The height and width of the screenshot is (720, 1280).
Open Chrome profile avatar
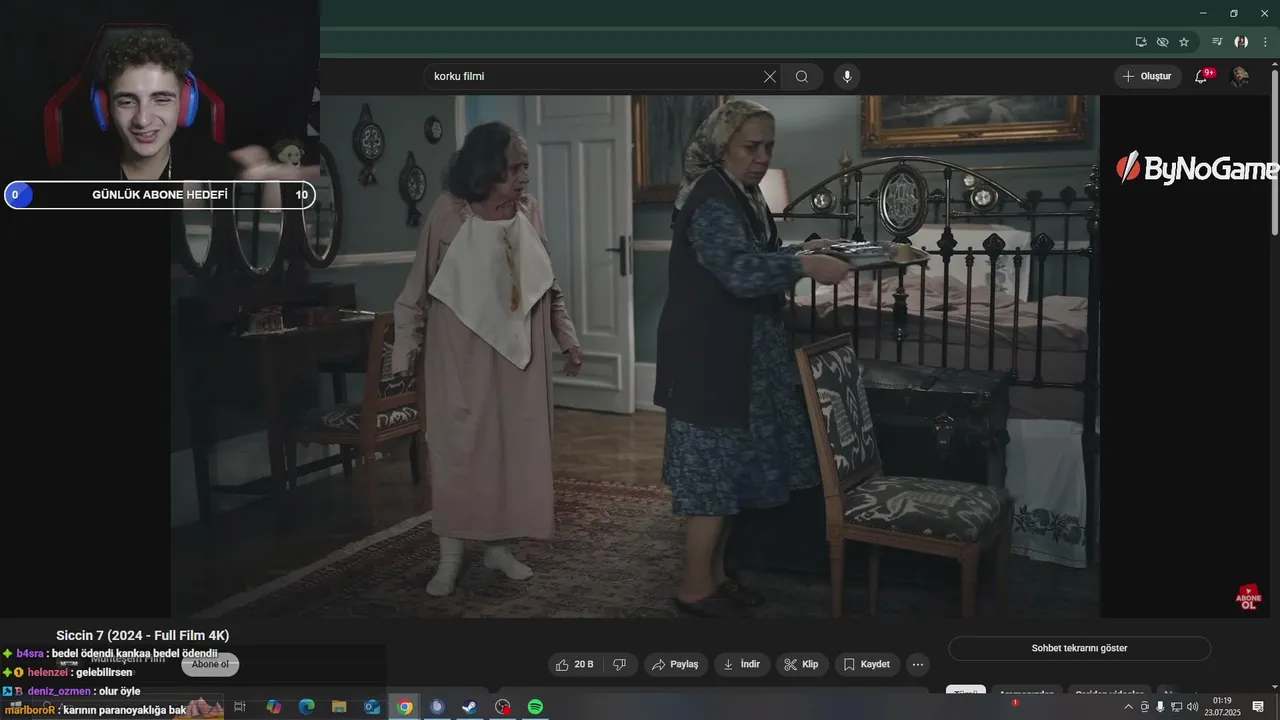[1241, 42]
